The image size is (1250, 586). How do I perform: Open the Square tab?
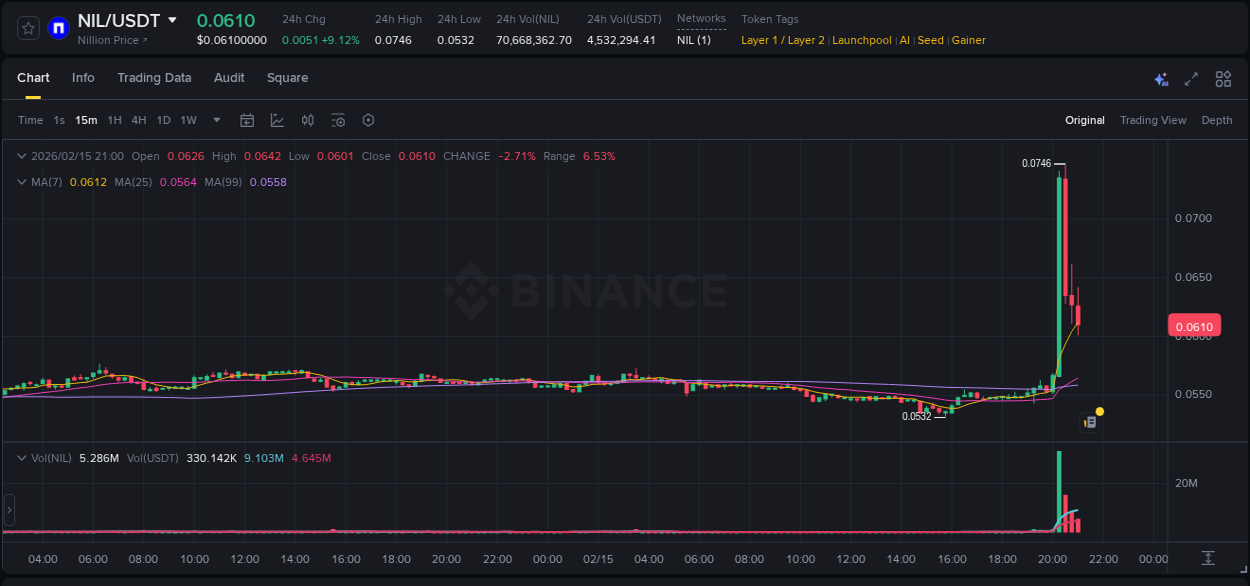click(x=287, y=78)
